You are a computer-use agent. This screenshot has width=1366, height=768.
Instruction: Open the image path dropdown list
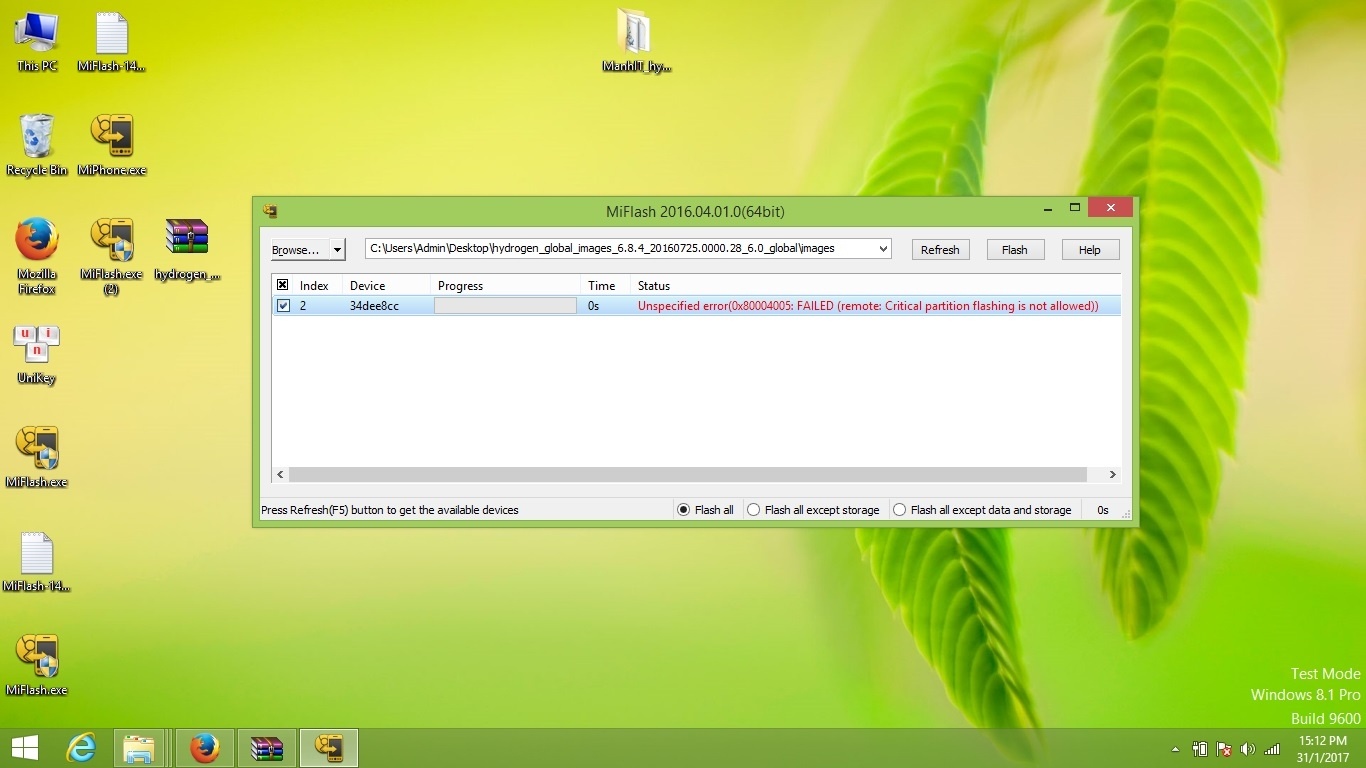[x=882, y=248]
